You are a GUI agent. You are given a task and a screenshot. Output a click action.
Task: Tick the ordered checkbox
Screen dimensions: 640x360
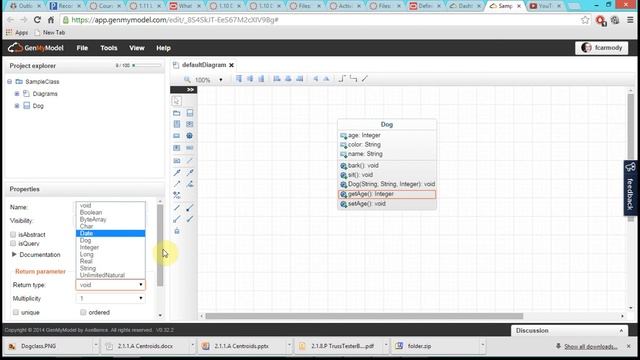(x=83, y=312)
